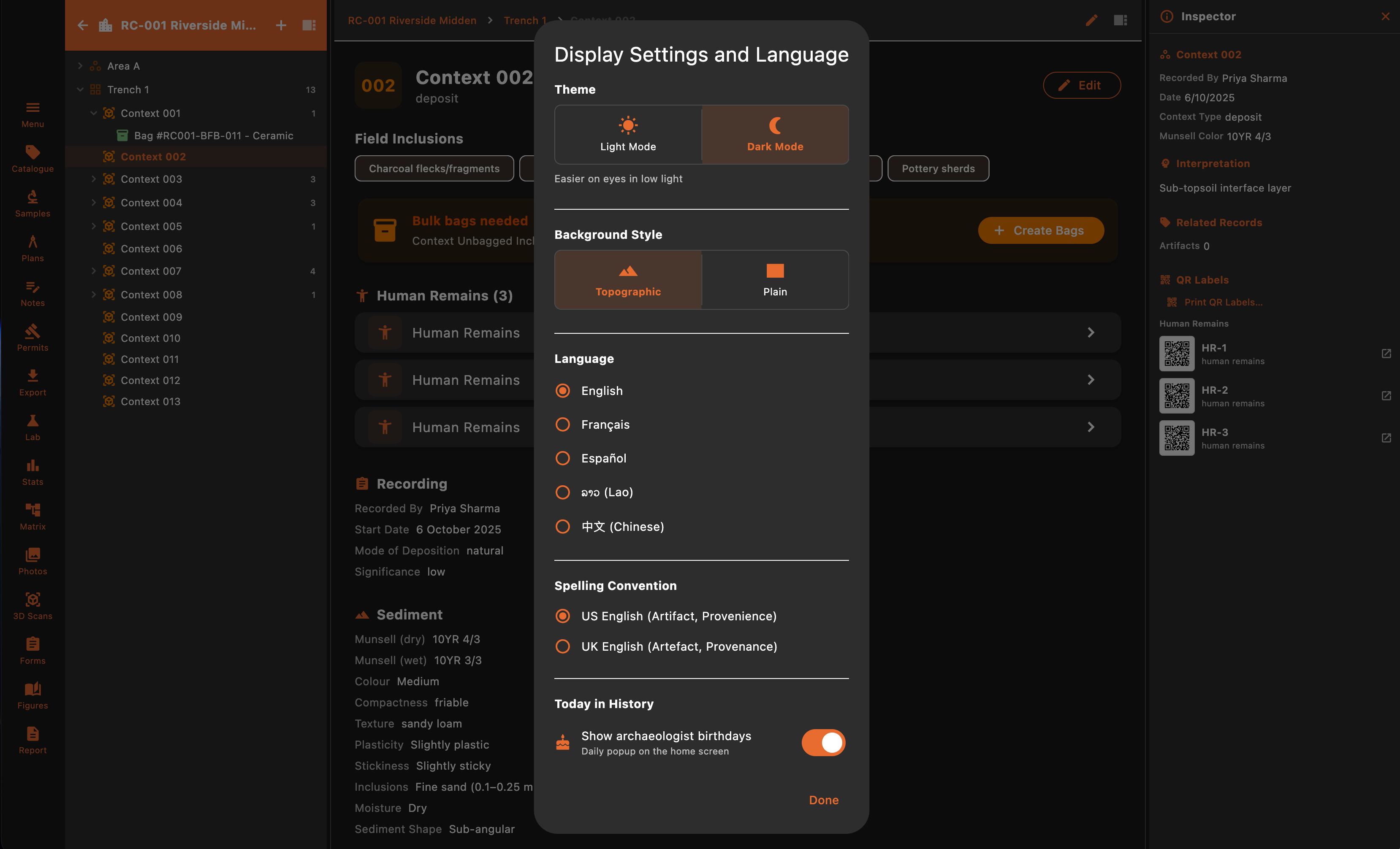Click the Create Bags button
The height and width of the screenshot is (849, 1400).
pos(1041,230)
